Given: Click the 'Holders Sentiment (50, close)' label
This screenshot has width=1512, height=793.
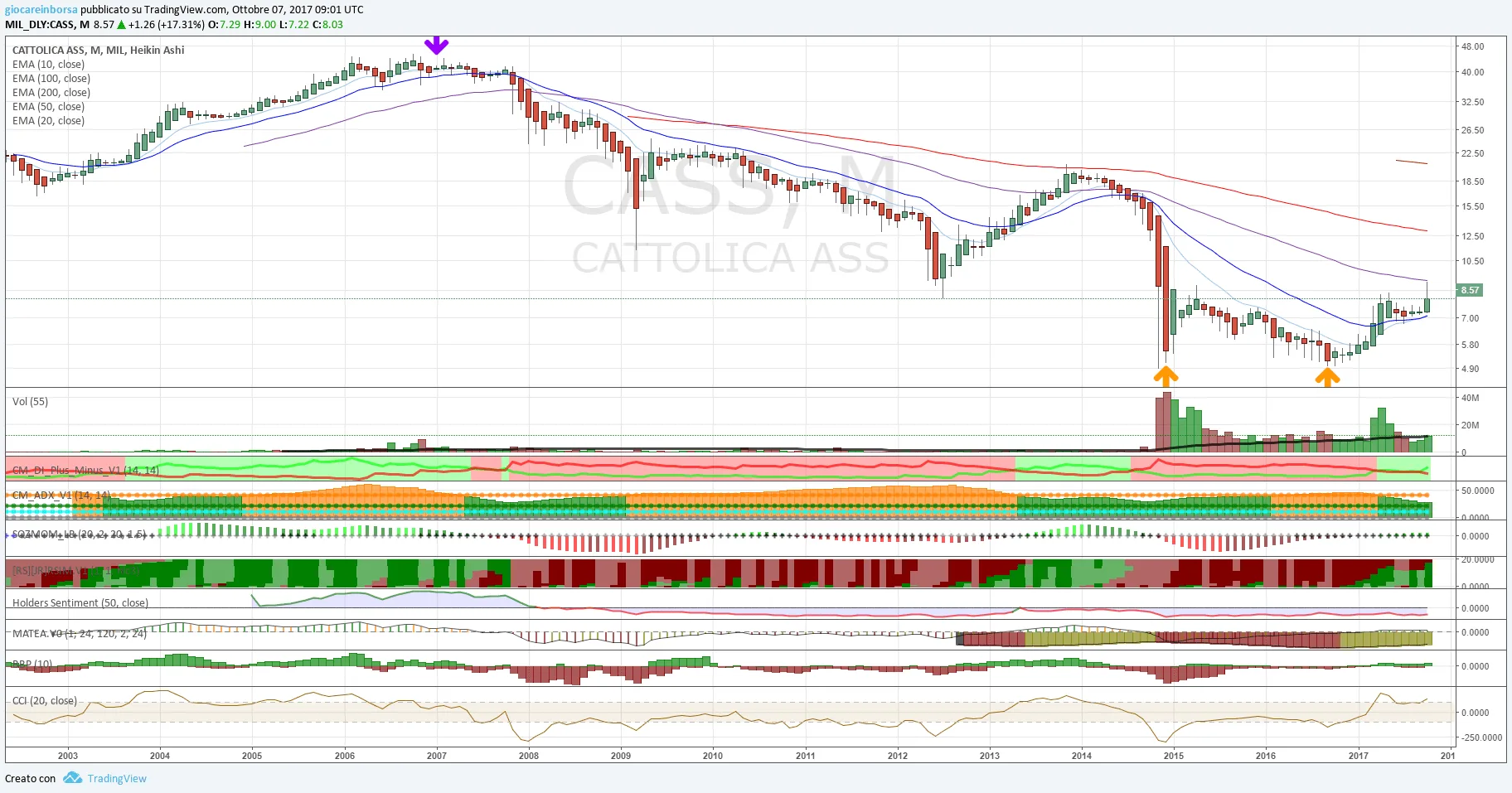Looking at the screenshot, I should (x=80, y=603).
